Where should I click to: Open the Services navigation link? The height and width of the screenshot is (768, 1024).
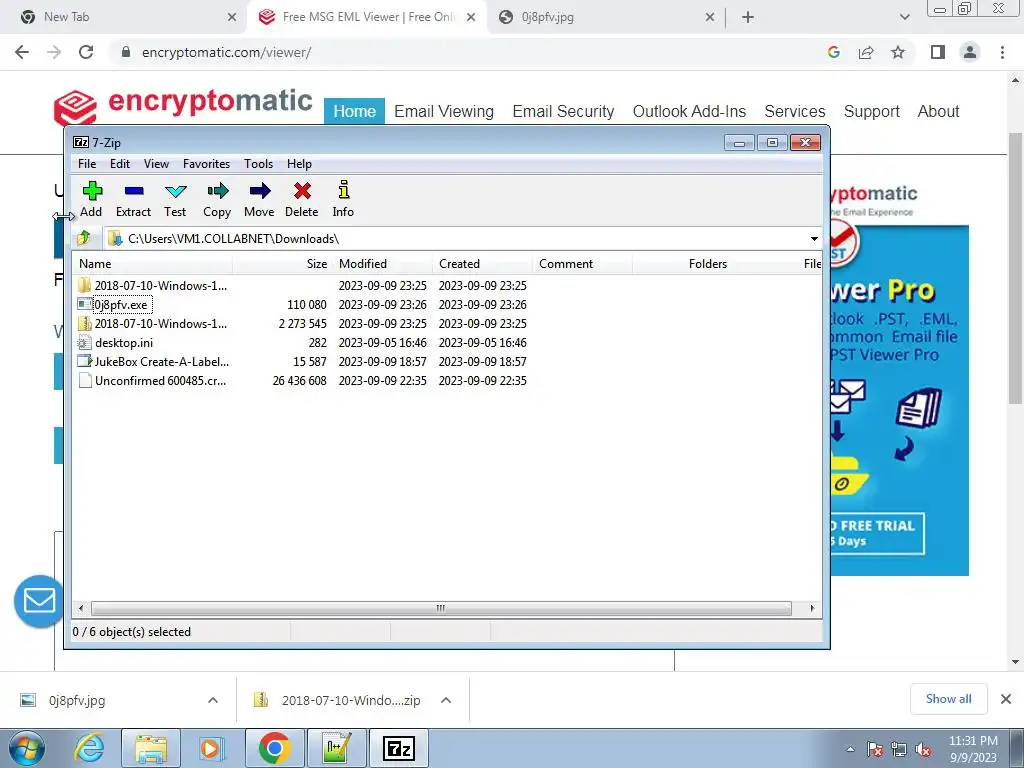pyautogui.click(x=795, y=112)
